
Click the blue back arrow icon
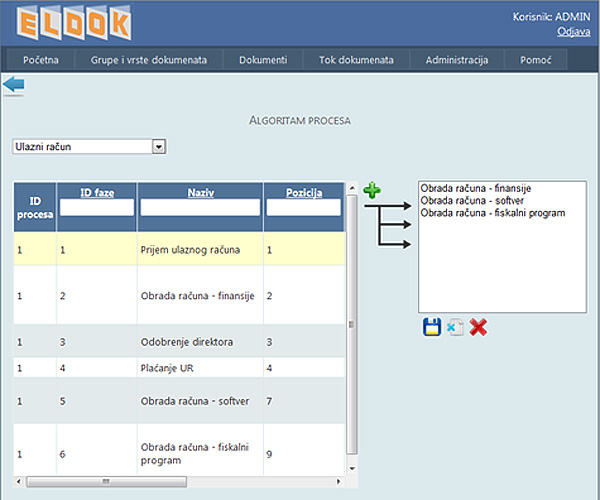[14, 86]
